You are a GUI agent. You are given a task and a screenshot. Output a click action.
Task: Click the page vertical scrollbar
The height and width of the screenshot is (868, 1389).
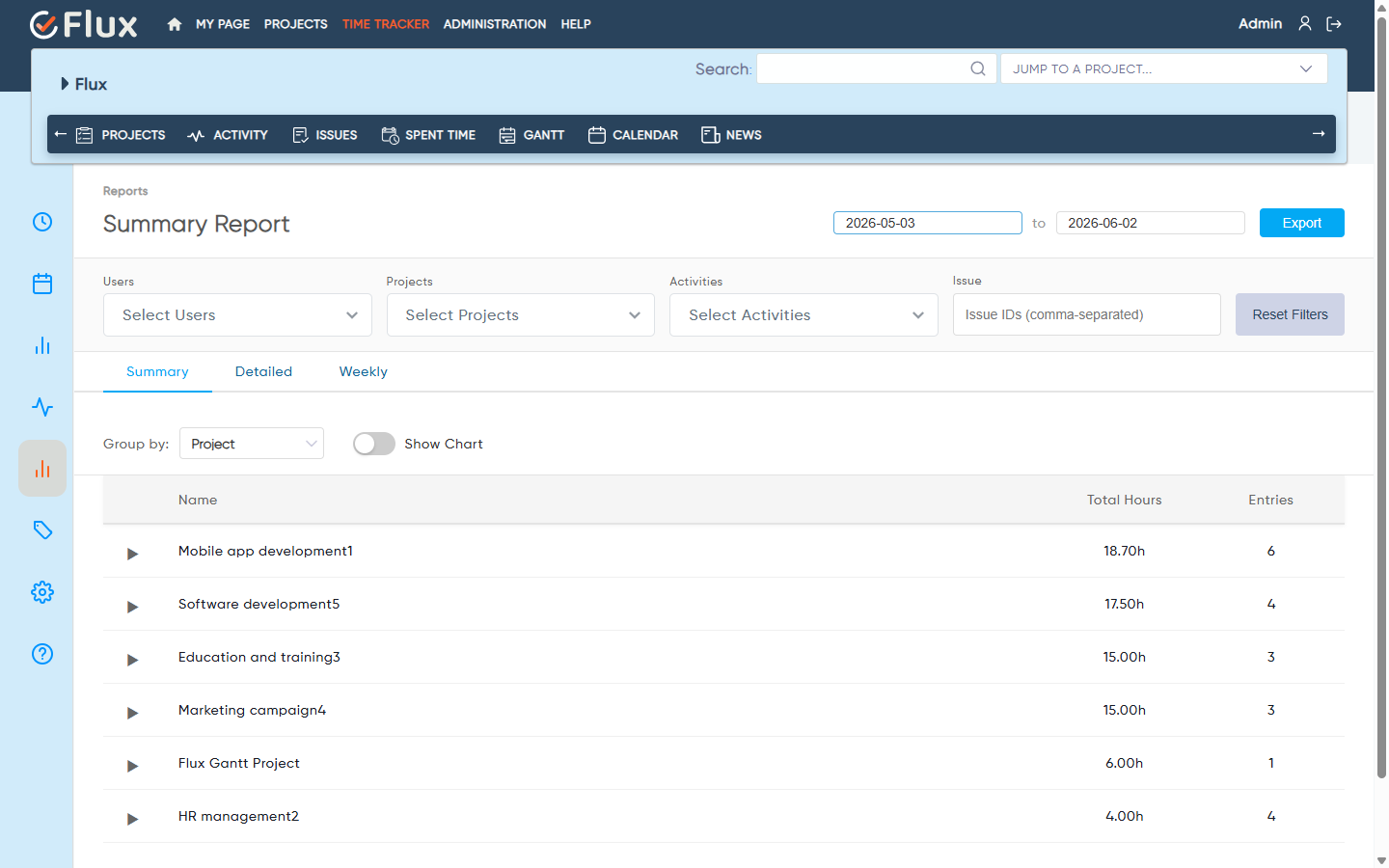[x=1381, y=397]
